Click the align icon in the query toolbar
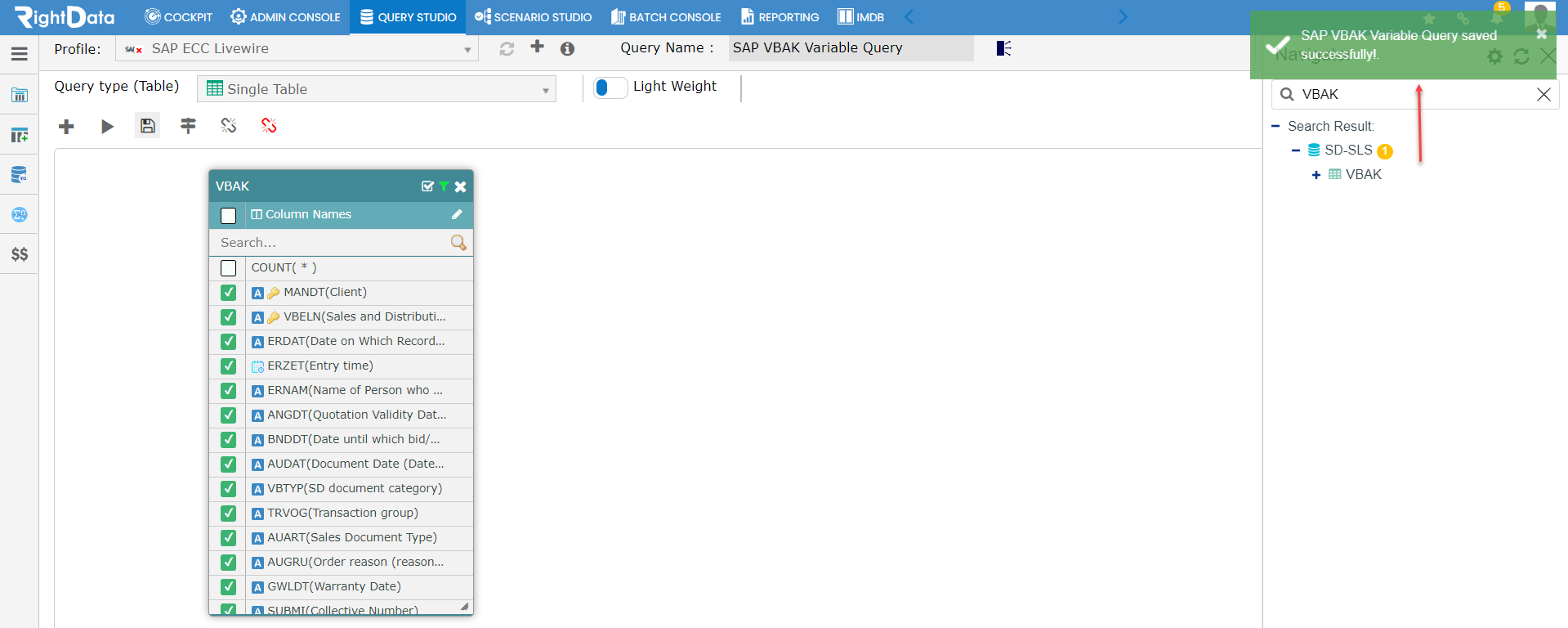The image size is (1568, 628). pos(188,125)
